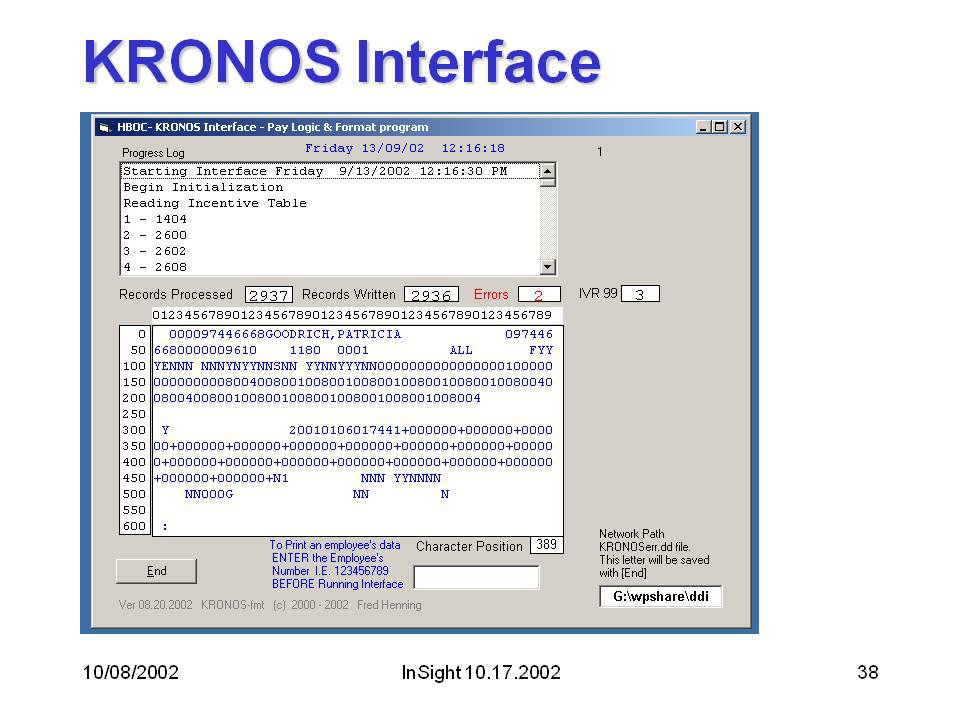Maximize the KRONOS Interface window

point(720,127)
